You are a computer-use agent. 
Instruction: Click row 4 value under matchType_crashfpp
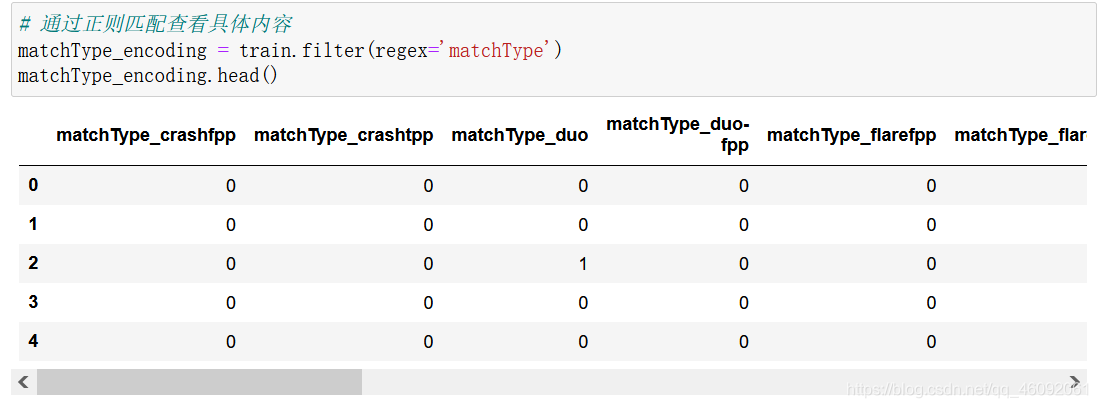click(230, 343)
